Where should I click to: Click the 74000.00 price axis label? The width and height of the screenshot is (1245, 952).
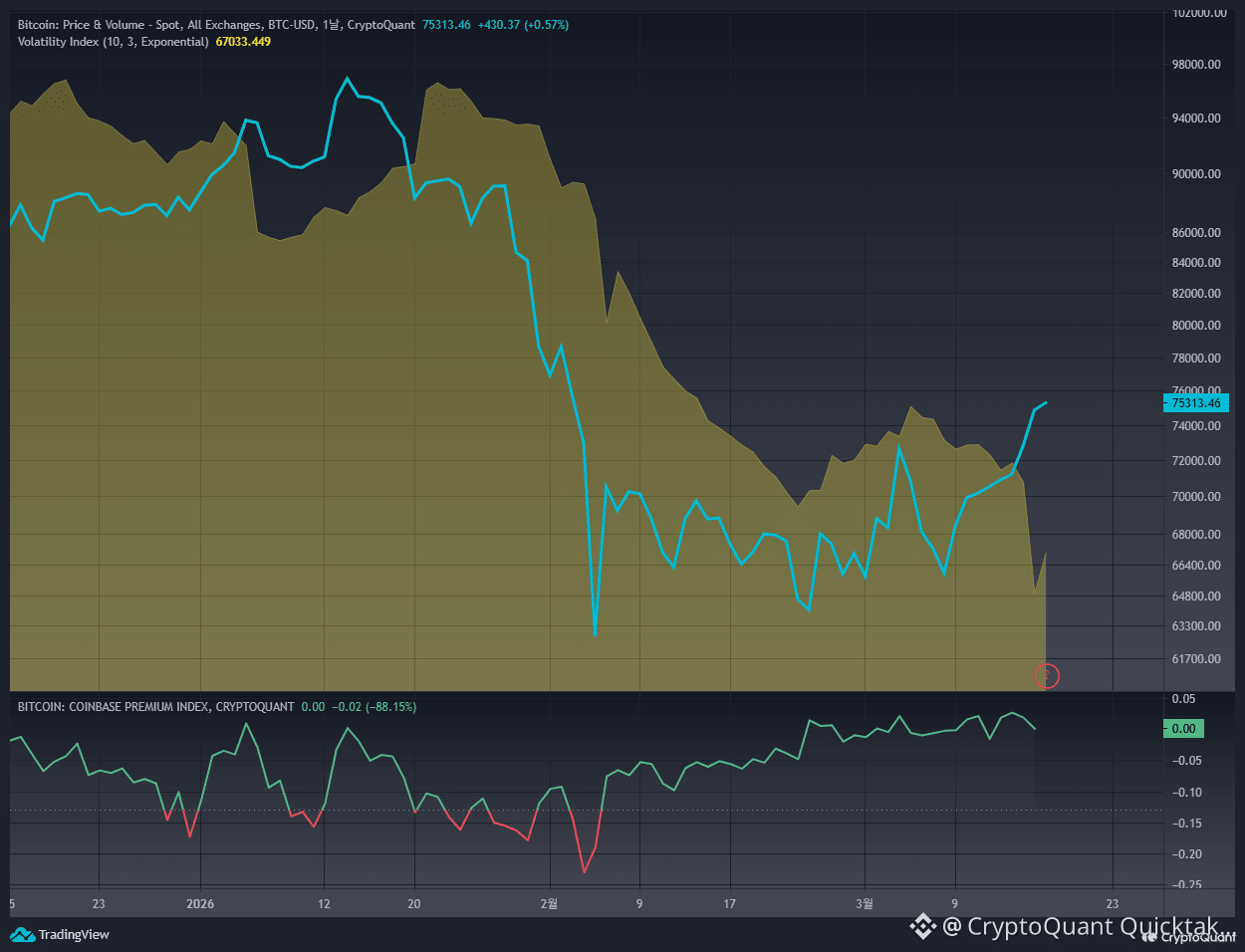point(1196,426)
